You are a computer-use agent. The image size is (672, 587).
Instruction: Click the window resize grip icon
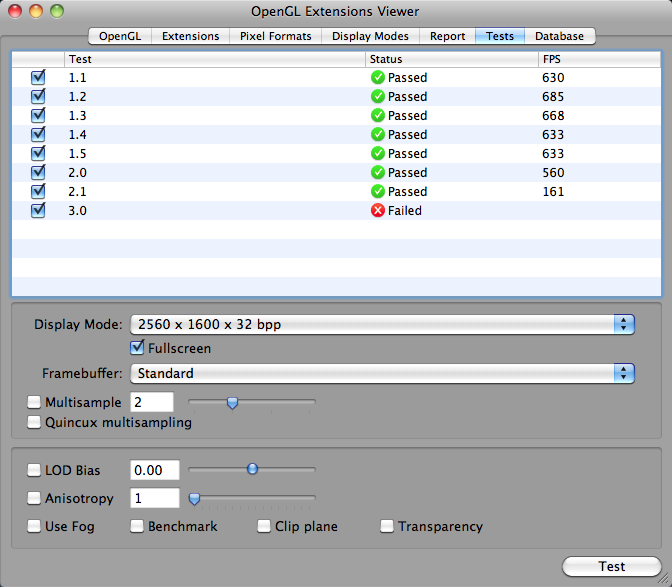tap(664, 579)
